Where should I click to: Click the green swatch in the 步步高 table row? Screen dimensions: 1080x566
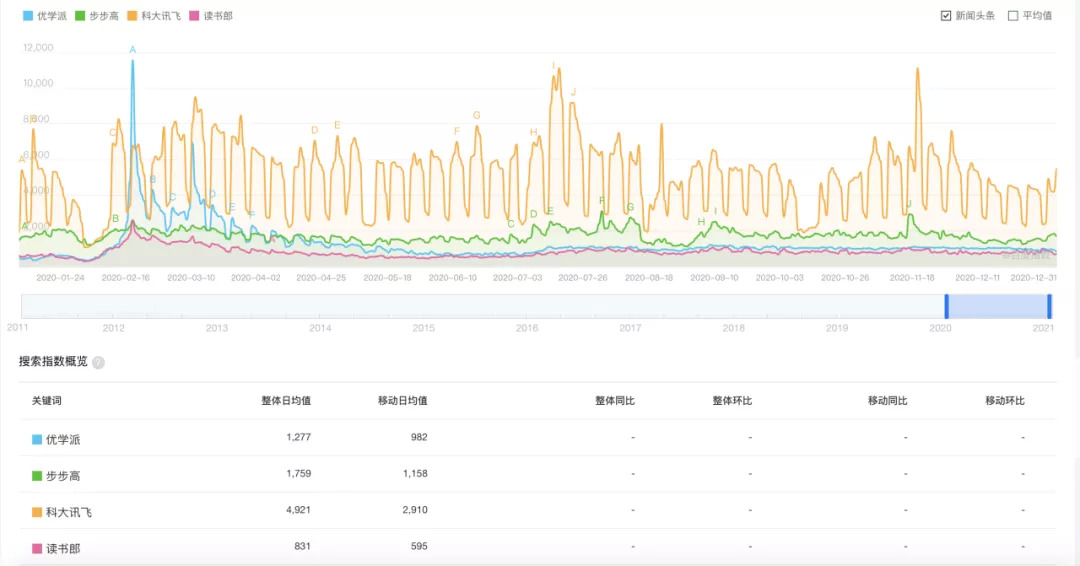(37, 476)
